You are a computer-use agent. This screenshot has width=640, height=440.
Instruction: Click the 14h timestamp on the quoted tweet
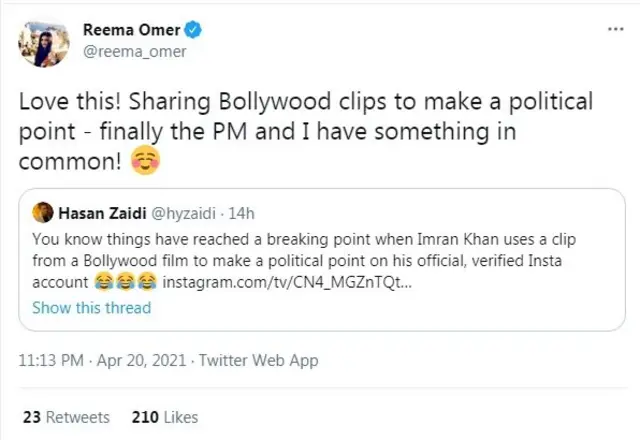point(242,213)
